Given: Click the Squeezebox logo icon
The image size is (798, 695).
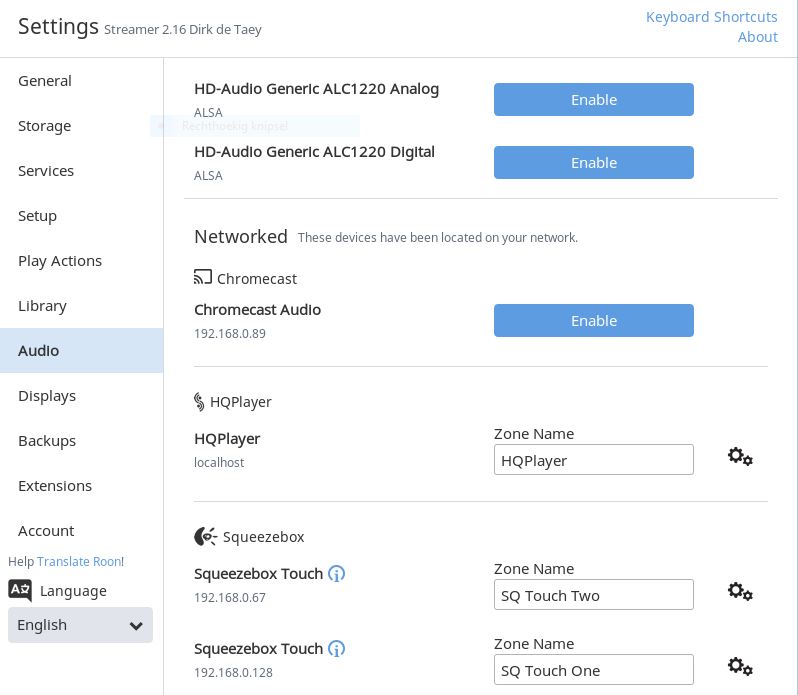Looking at the screenshot, I should coord(206,536).
